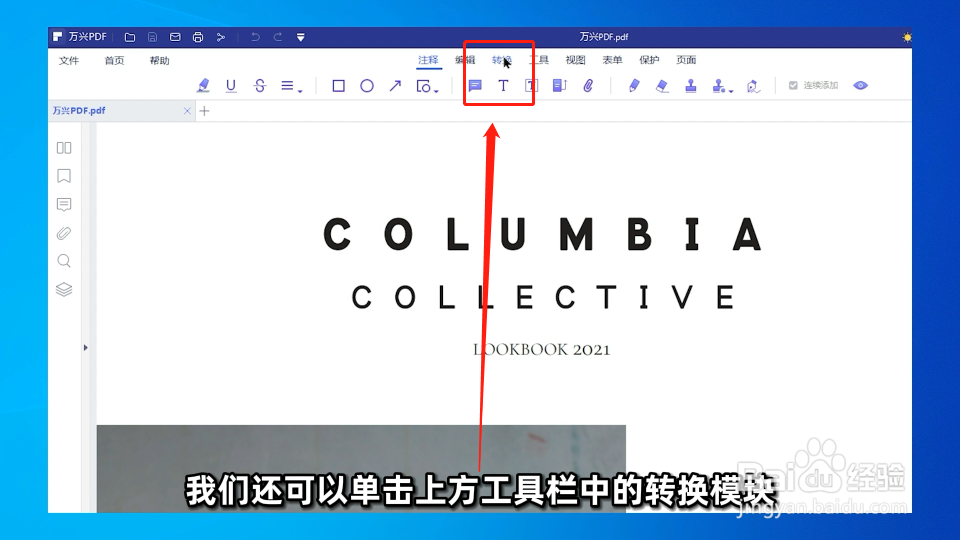Open the 首页 menu

point(114,61)
